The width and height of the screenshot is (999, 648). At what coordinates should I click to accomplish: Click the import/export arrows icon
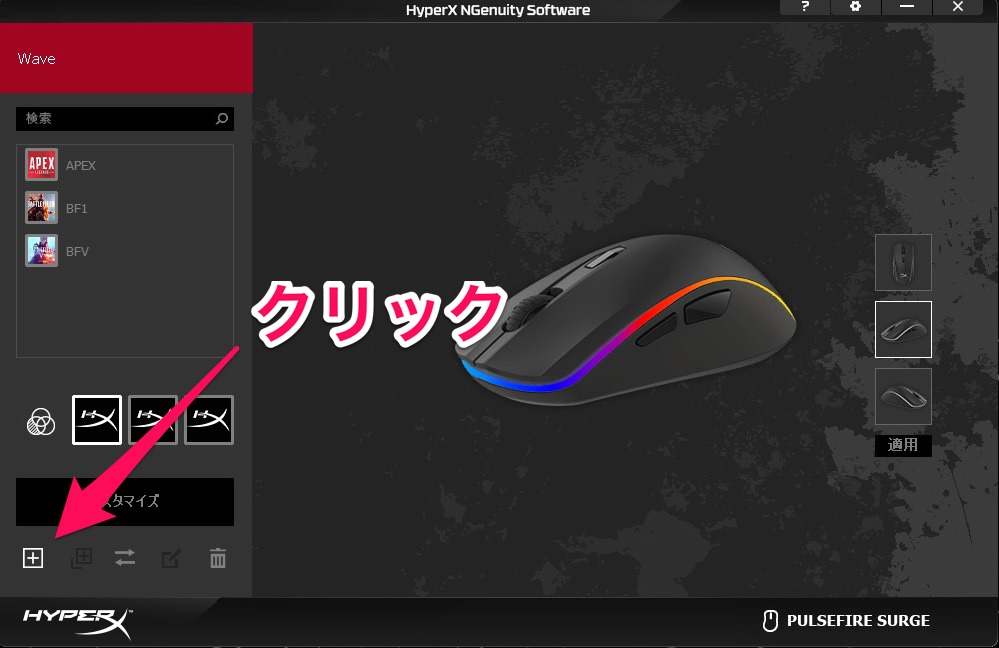[x=125, y=558]
